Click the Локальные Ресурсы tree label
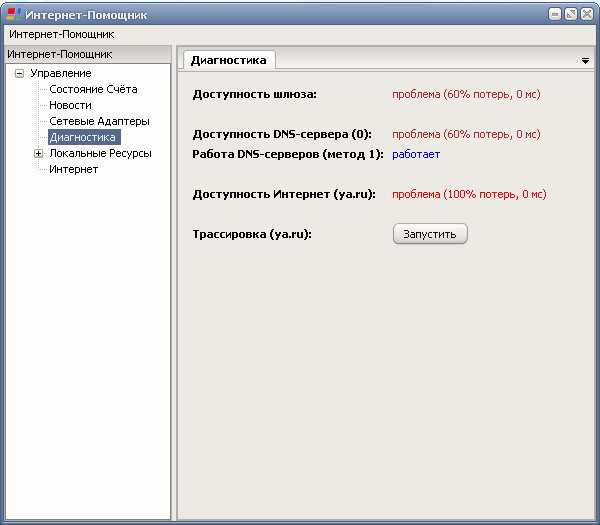 101,153
